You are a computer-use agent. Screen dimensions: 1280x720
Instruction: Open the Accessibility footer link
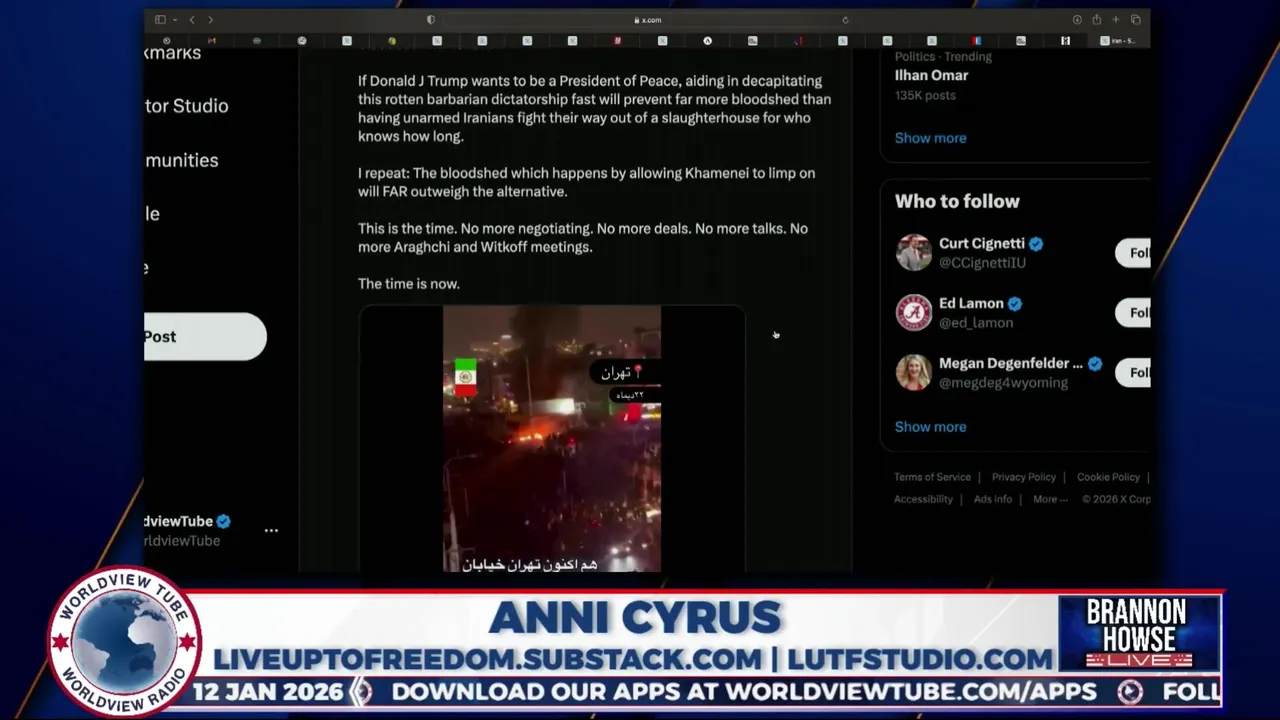click(x=923, y=499)
